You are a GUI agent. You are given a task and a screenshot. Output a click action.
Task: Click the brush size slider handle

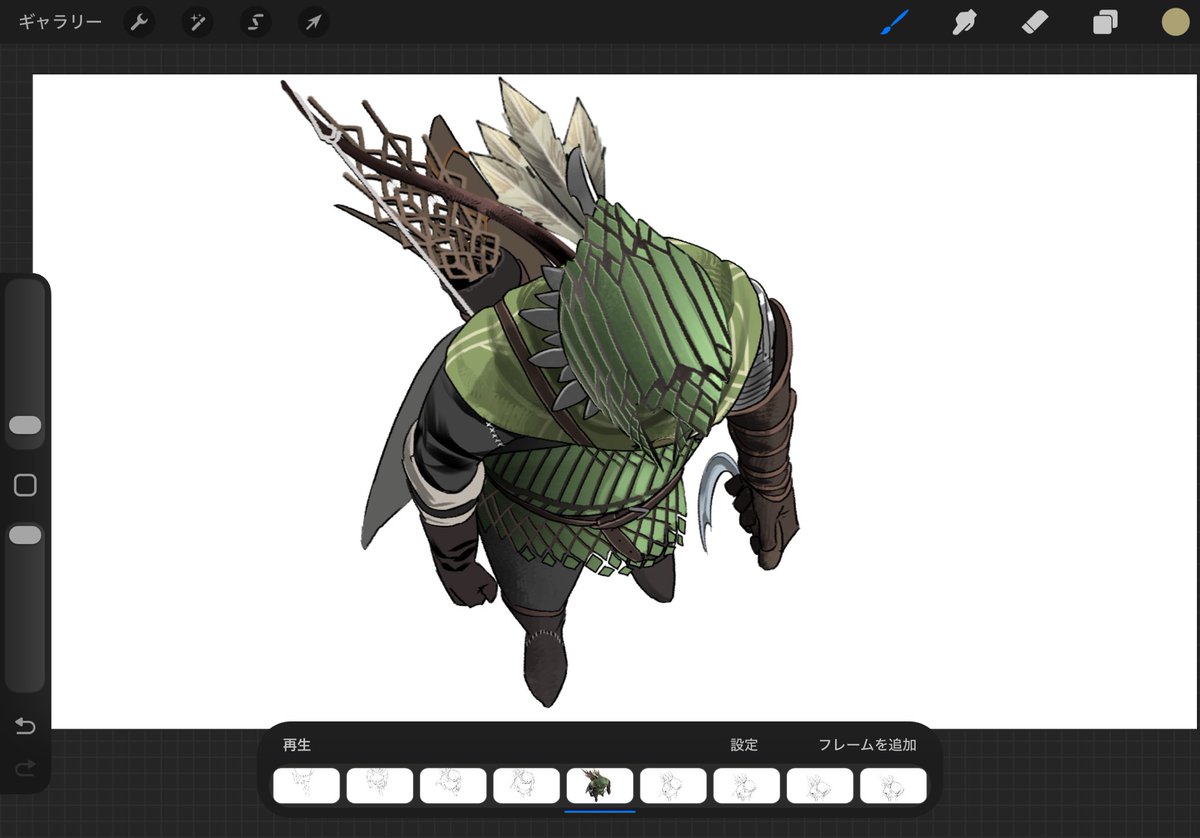(25, 425)
